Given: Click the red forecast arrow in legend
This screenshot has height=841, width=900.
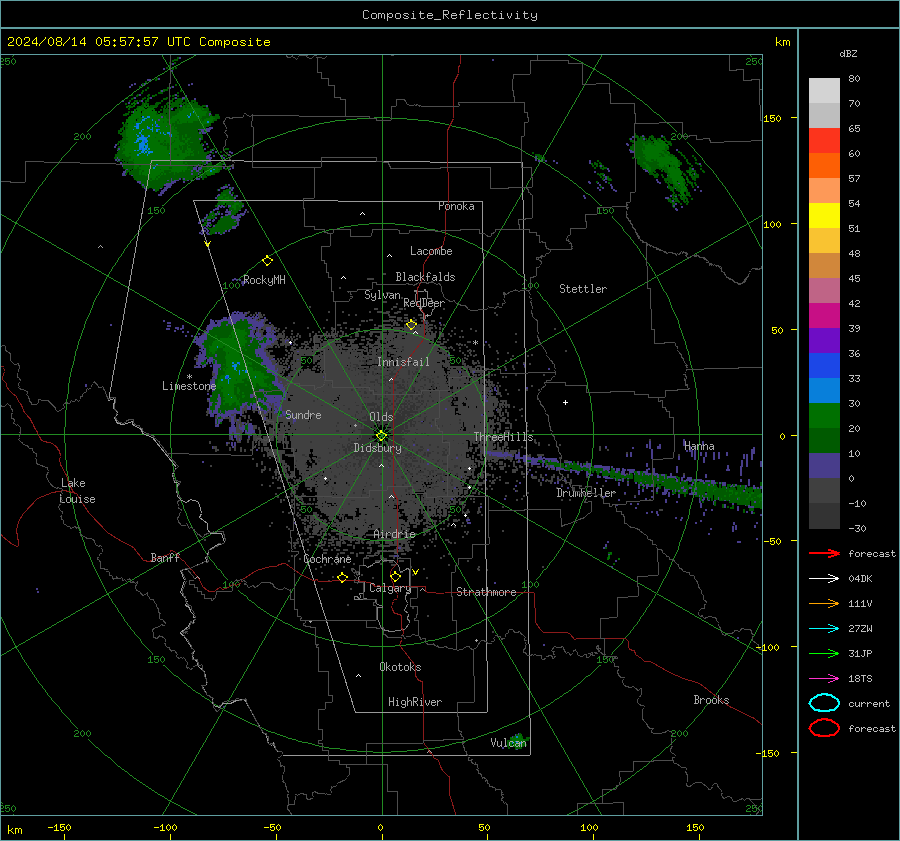Looking at the screenshot, I should (824, 553).
